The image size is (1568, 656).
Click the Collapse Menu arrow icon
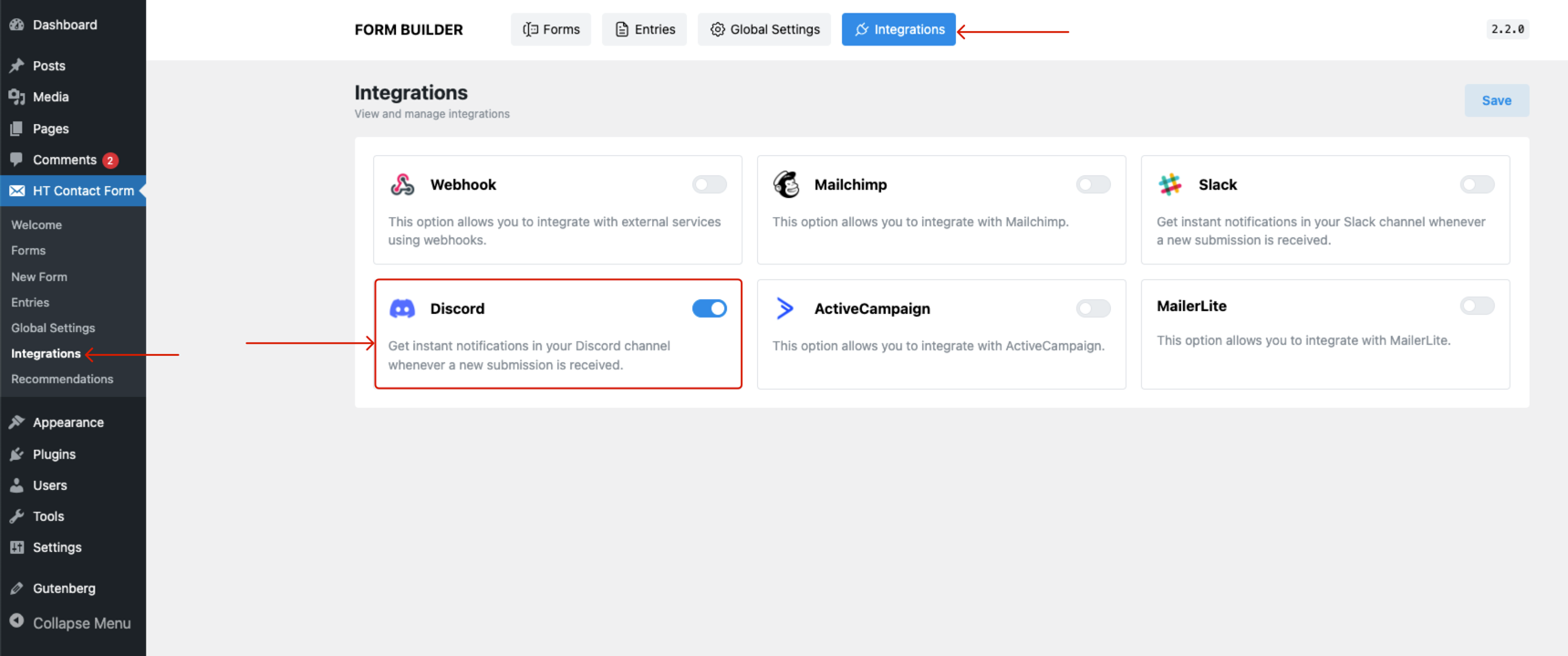(x=16, y=620)
